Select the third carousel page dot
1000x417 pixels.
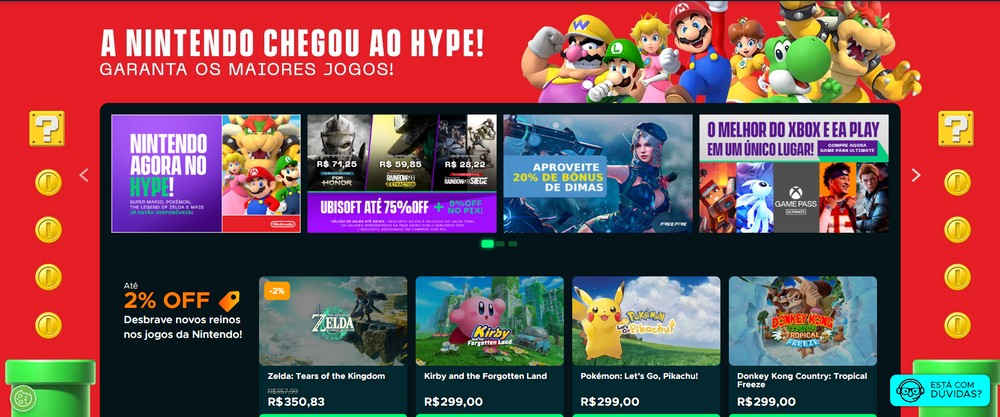pos(513,244)
